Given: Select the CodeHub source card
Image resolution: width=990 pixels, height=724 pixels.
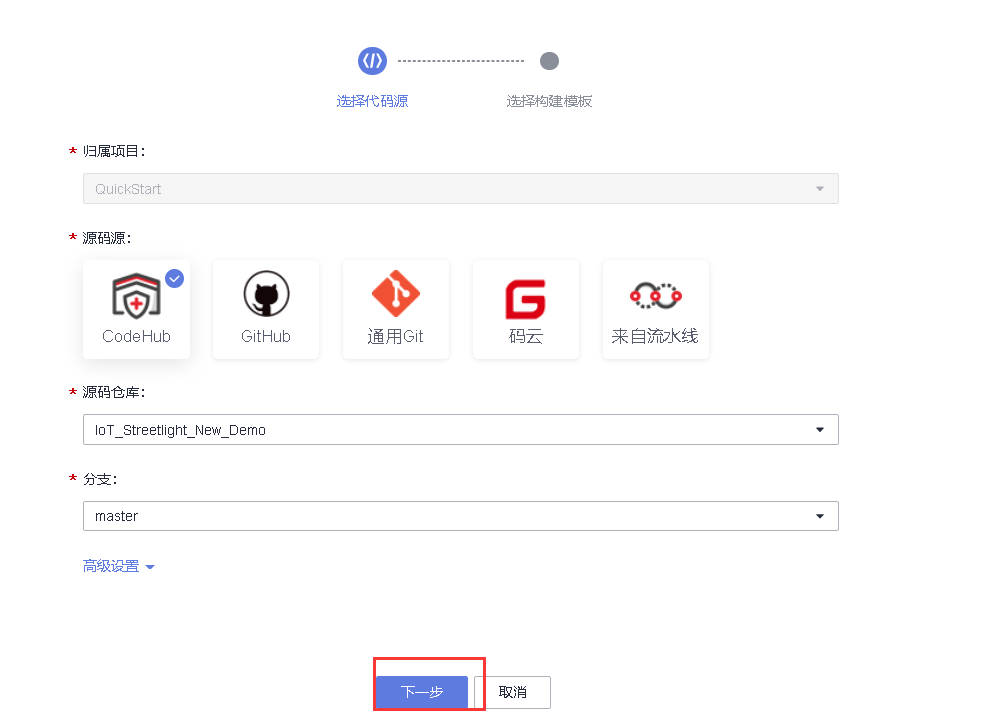Looking at the screenshot, I should click(136, 309).
